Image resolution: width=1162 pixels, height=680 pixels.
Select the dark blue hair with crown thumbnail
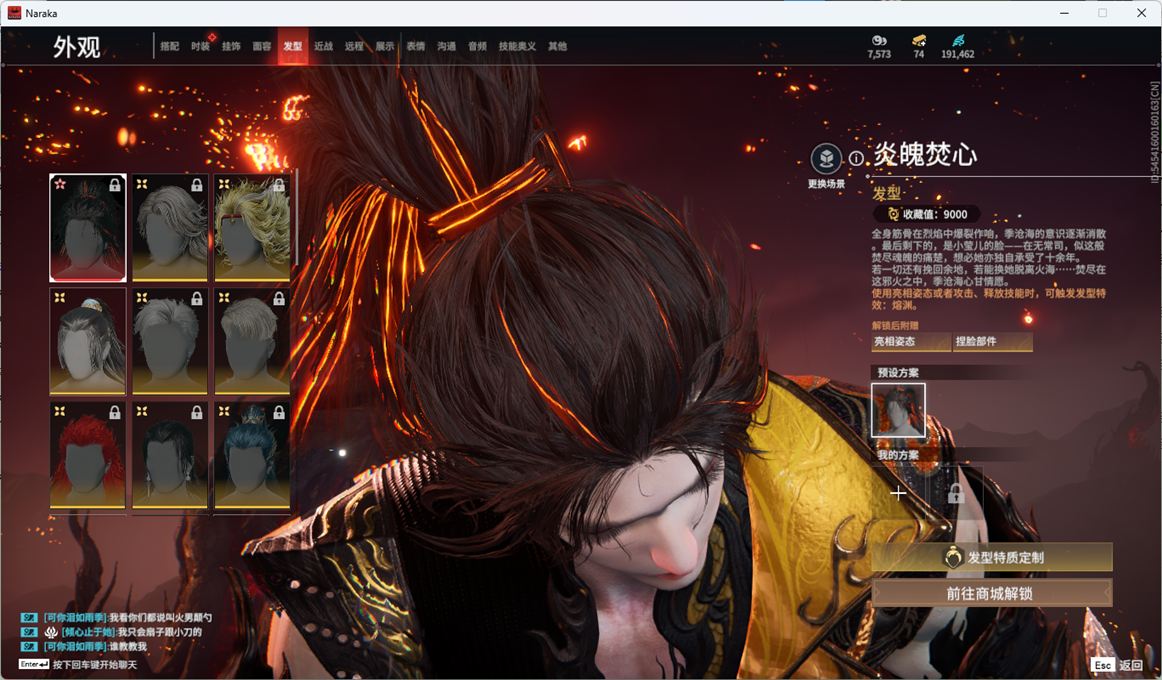click(x=252, y=455)
